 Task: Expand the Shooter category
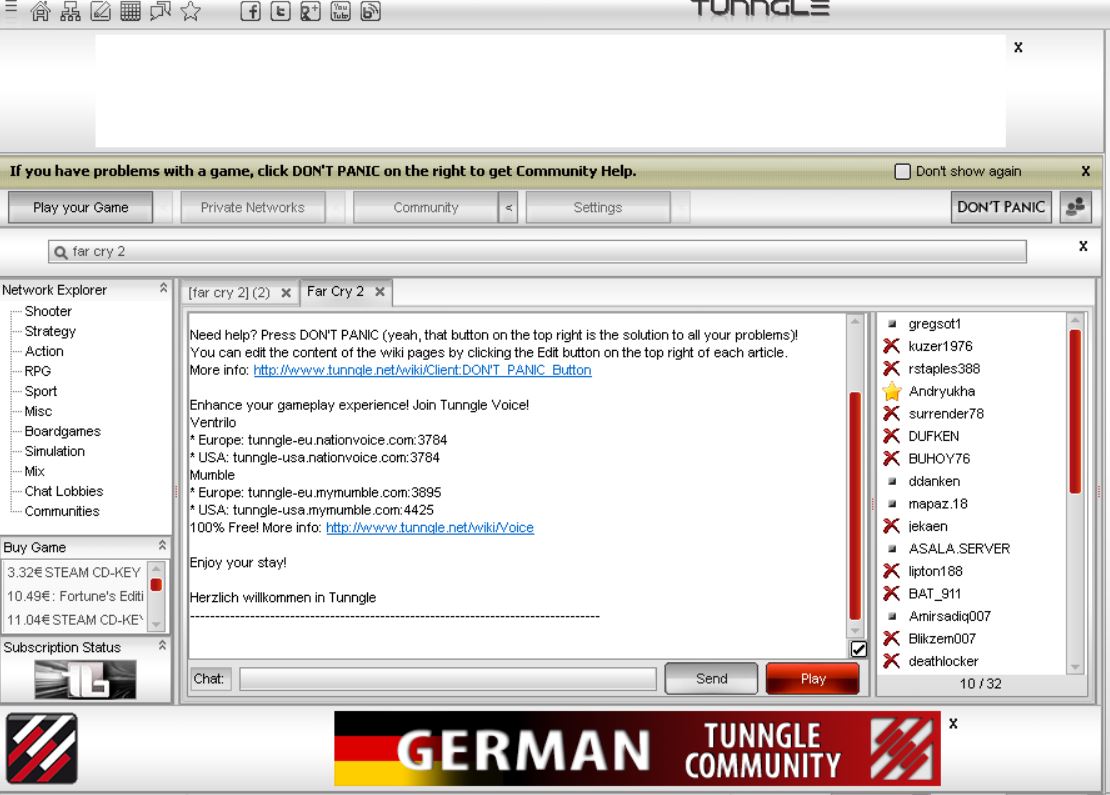point(47,311)
